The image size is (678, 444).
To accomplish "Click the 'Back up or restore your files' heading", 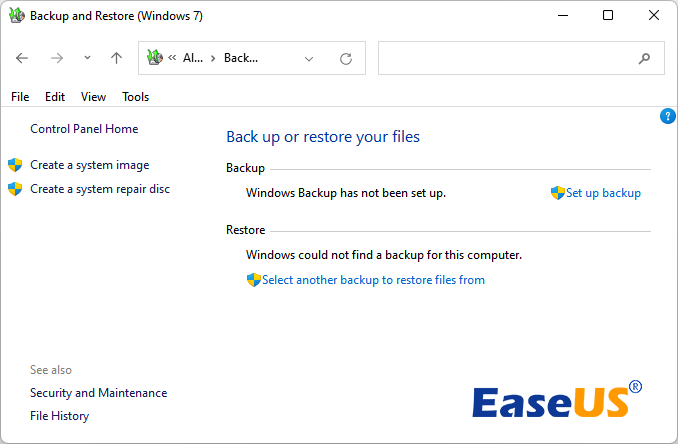I will (323, 137).
